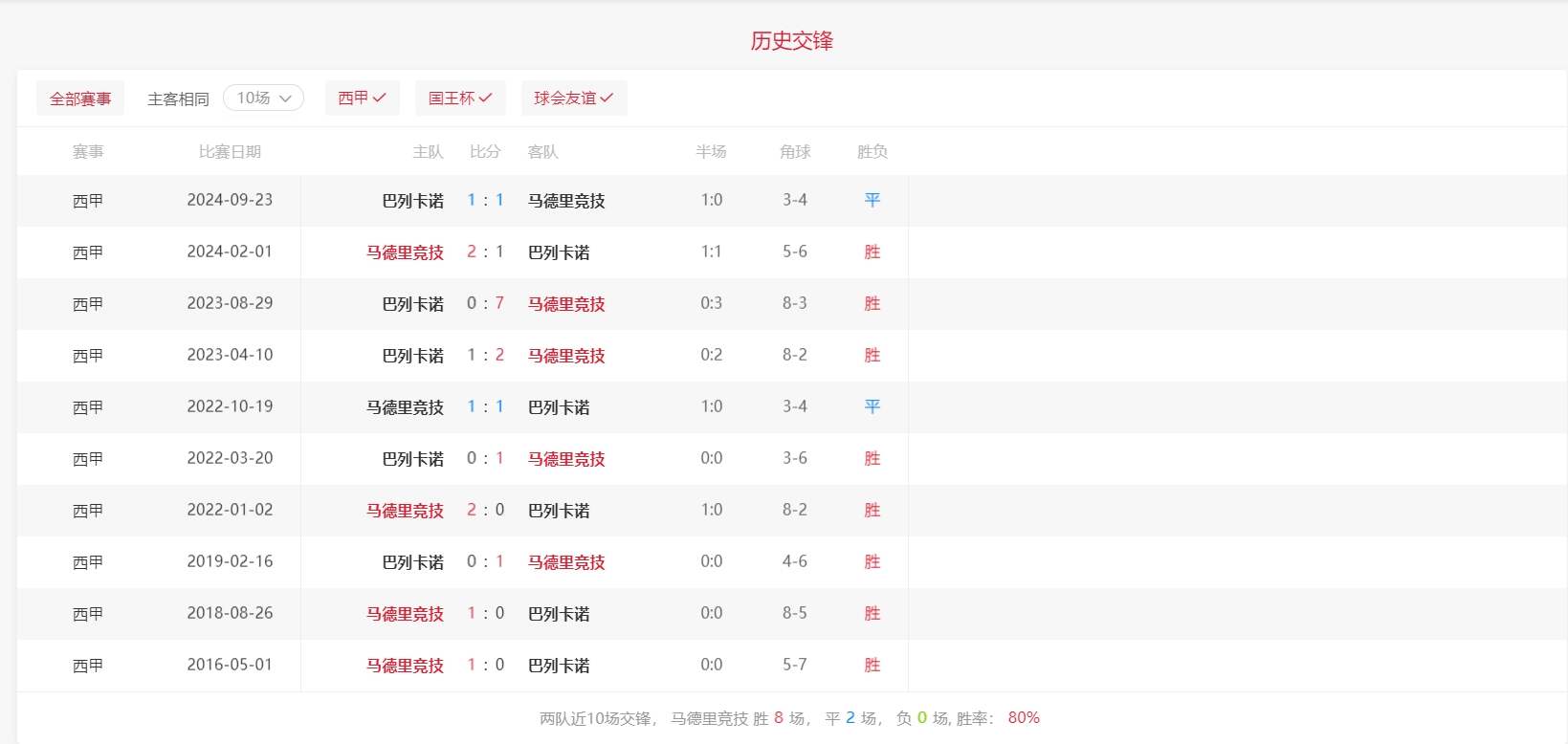Click the 0:7 score on 2023-08-29
This screenshot has width=1568, height=744.
click(x=485, y=304)
